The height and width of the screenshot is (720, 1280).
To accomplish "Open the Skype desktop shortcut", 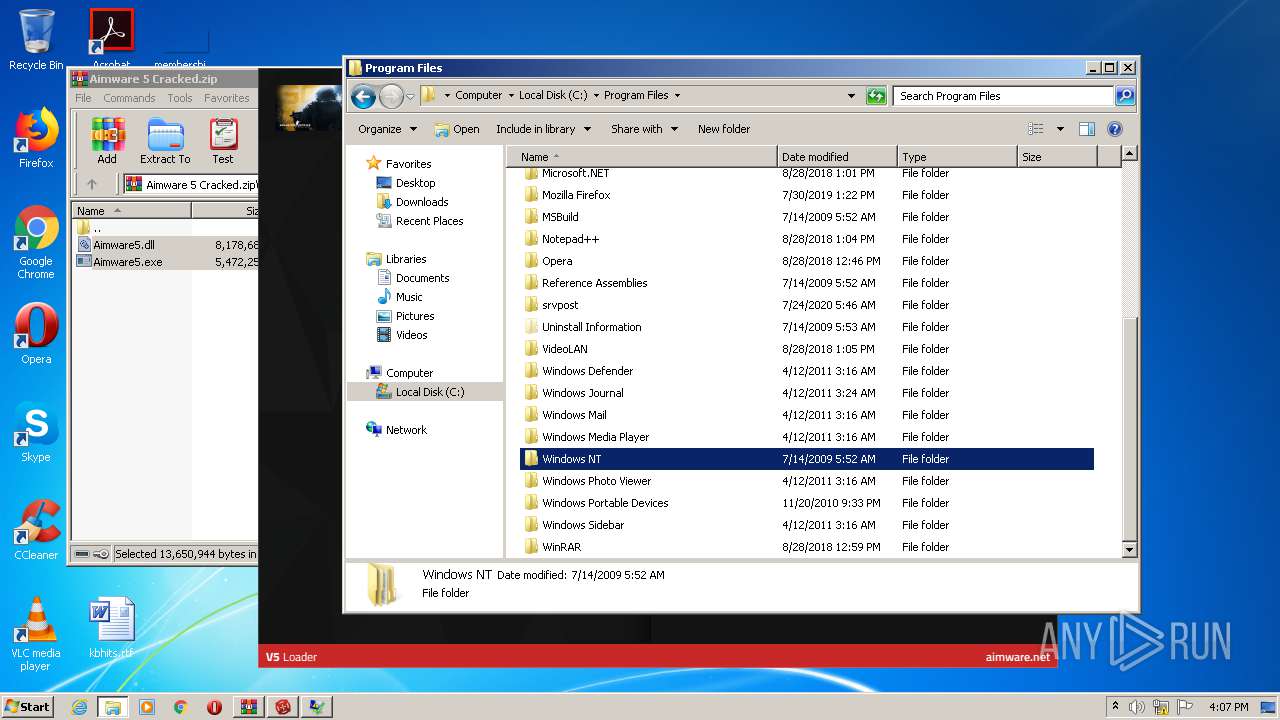I will (x=36, y=433).
